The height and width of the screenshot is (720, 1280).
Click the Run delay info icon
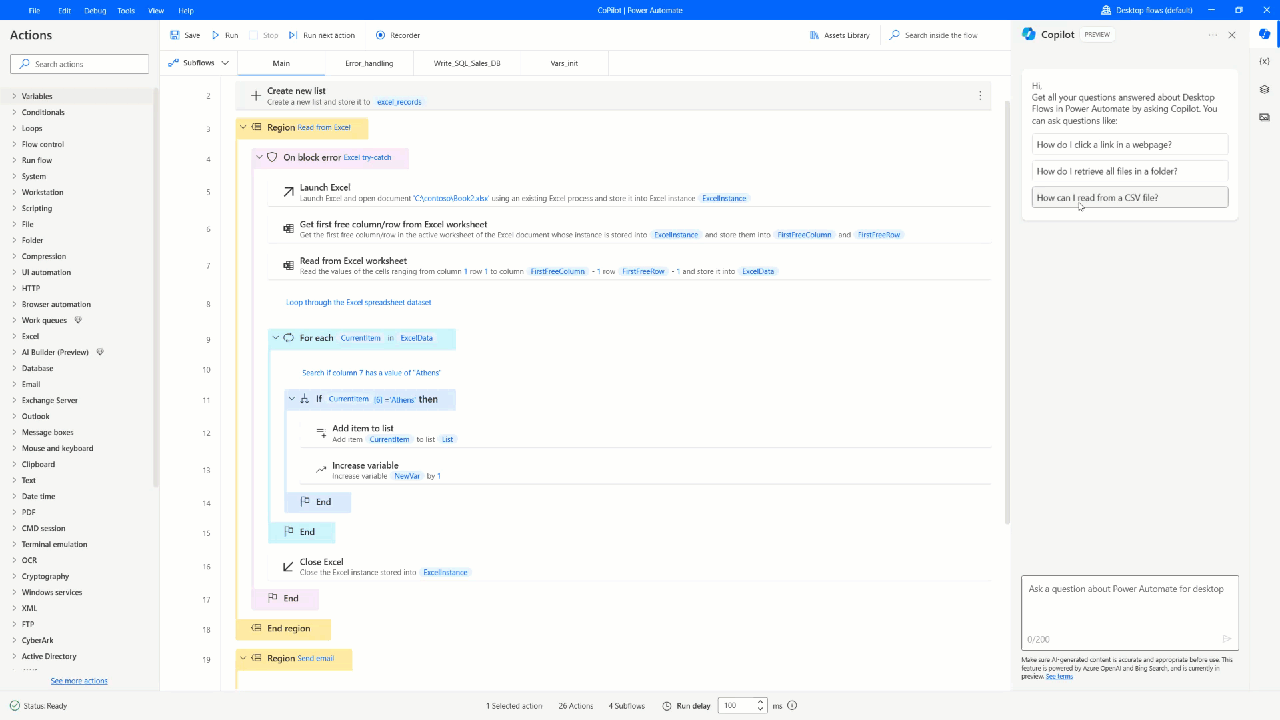(792, 705)
